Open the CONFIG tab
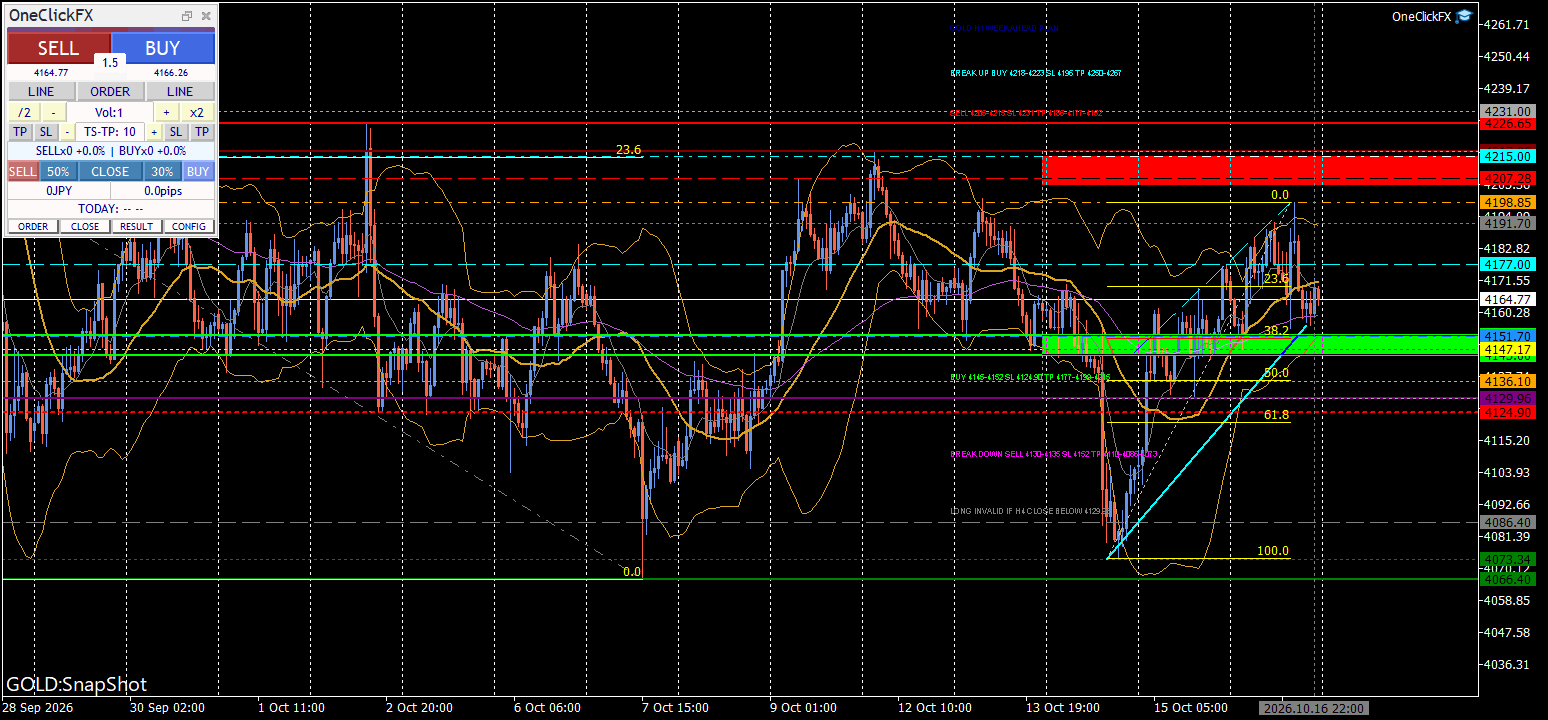1548x720 pixels. point(189,226)
